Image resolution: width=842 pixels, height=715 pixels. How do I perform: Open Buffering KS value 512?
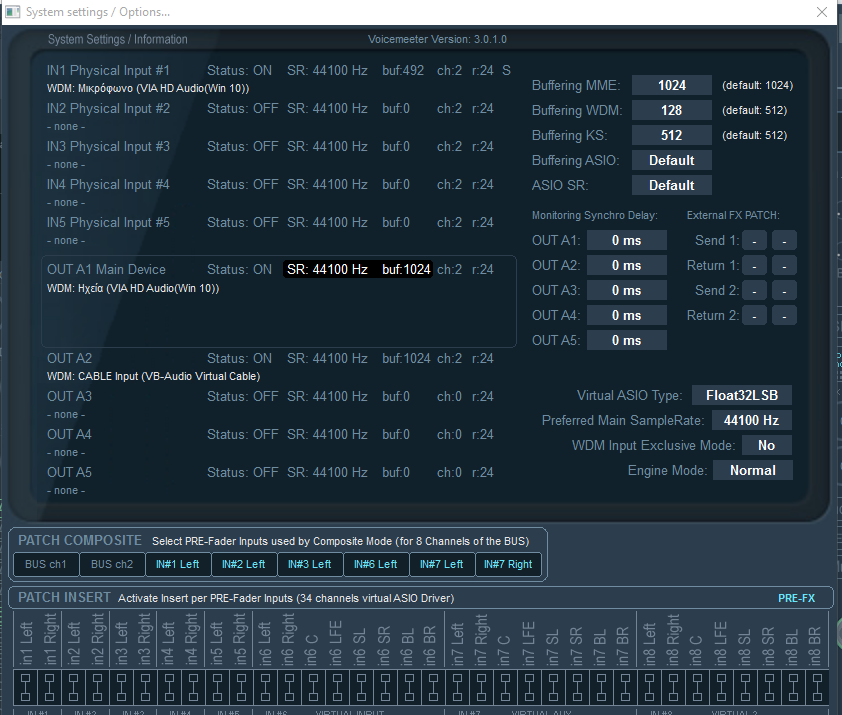pos(672,135)
